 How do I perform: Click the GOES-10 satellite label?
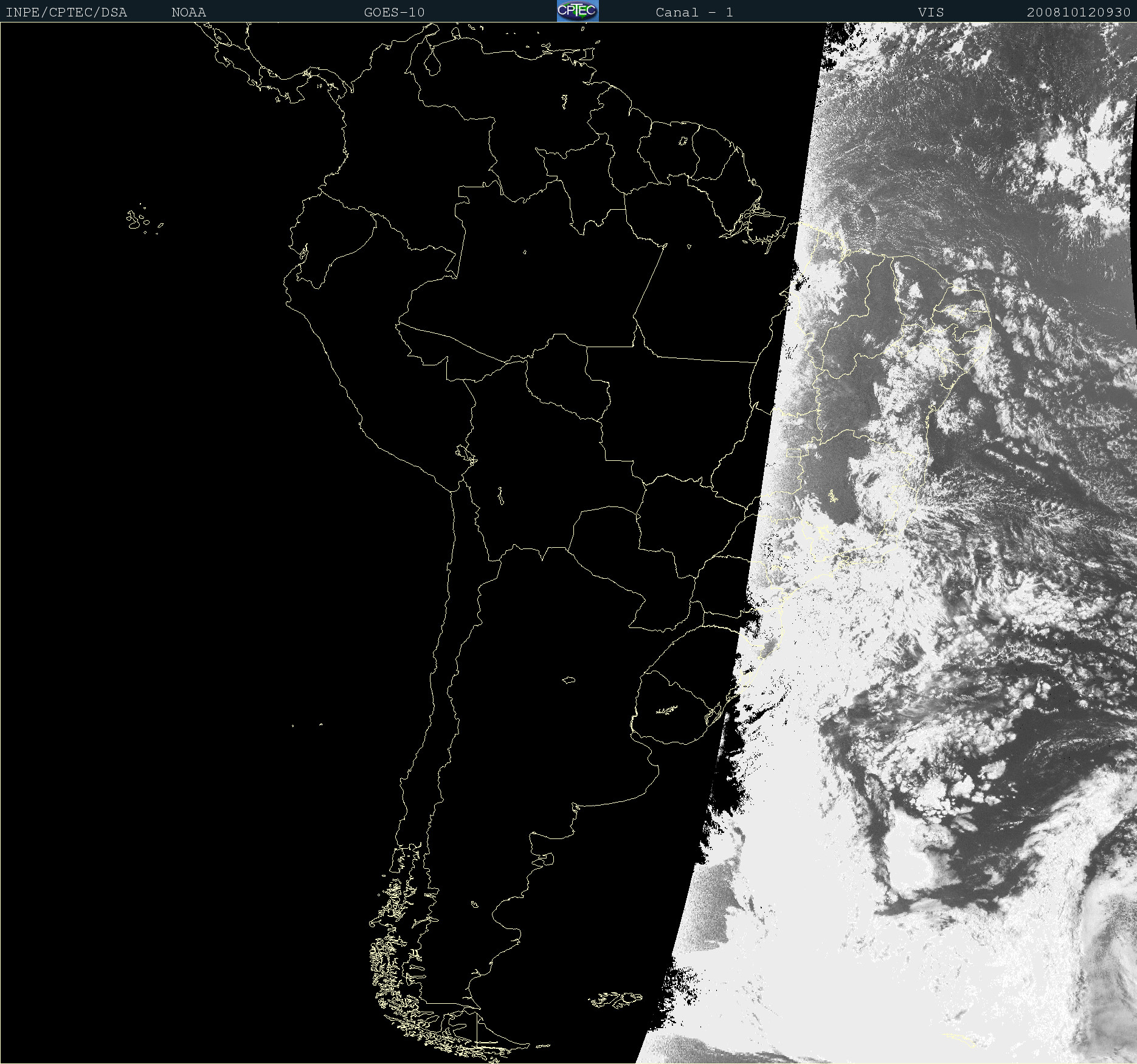(394, 12)
